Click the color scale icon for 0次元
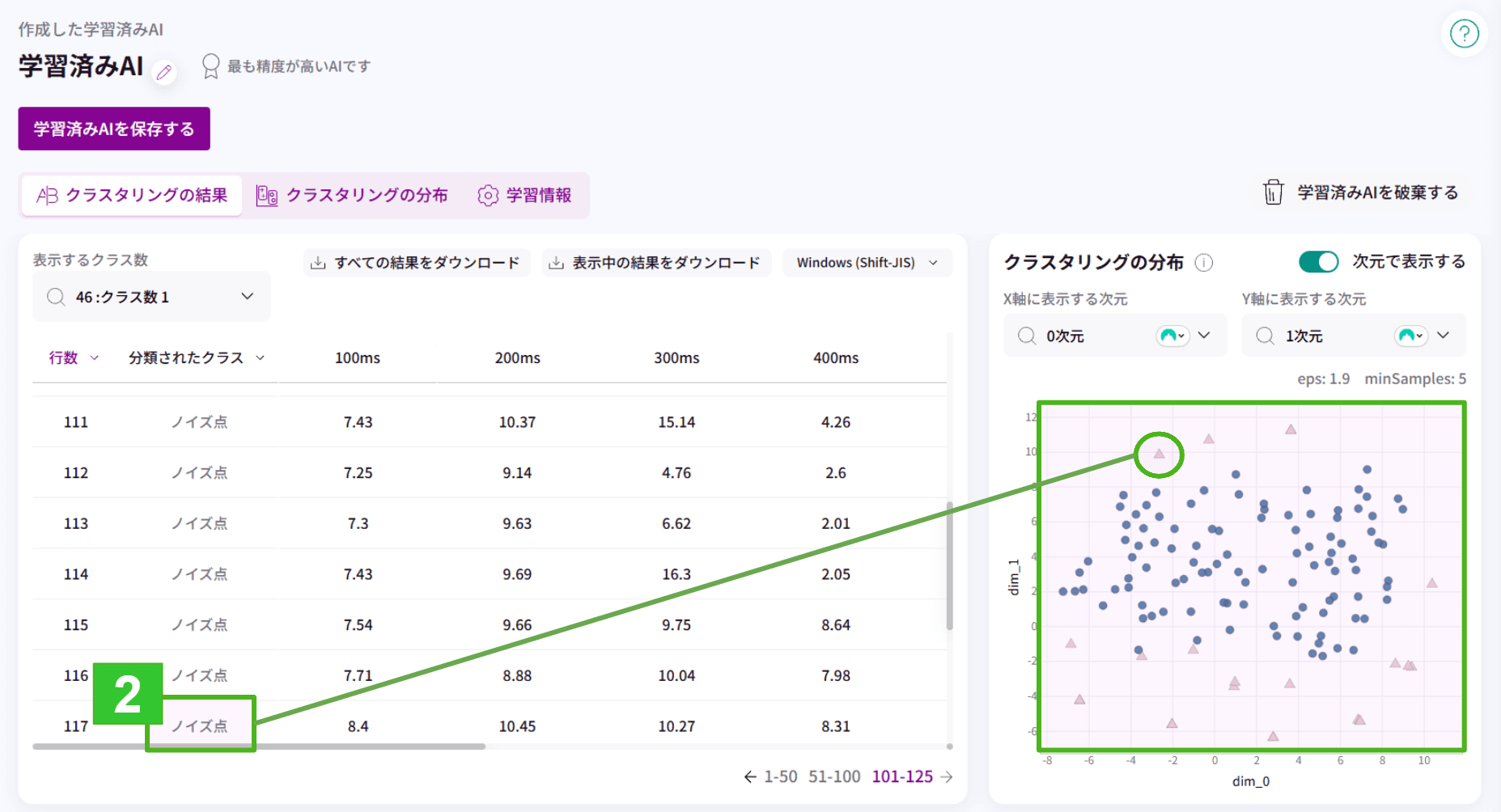This screenshot has height=812, width=1501. click(1172, 336)
